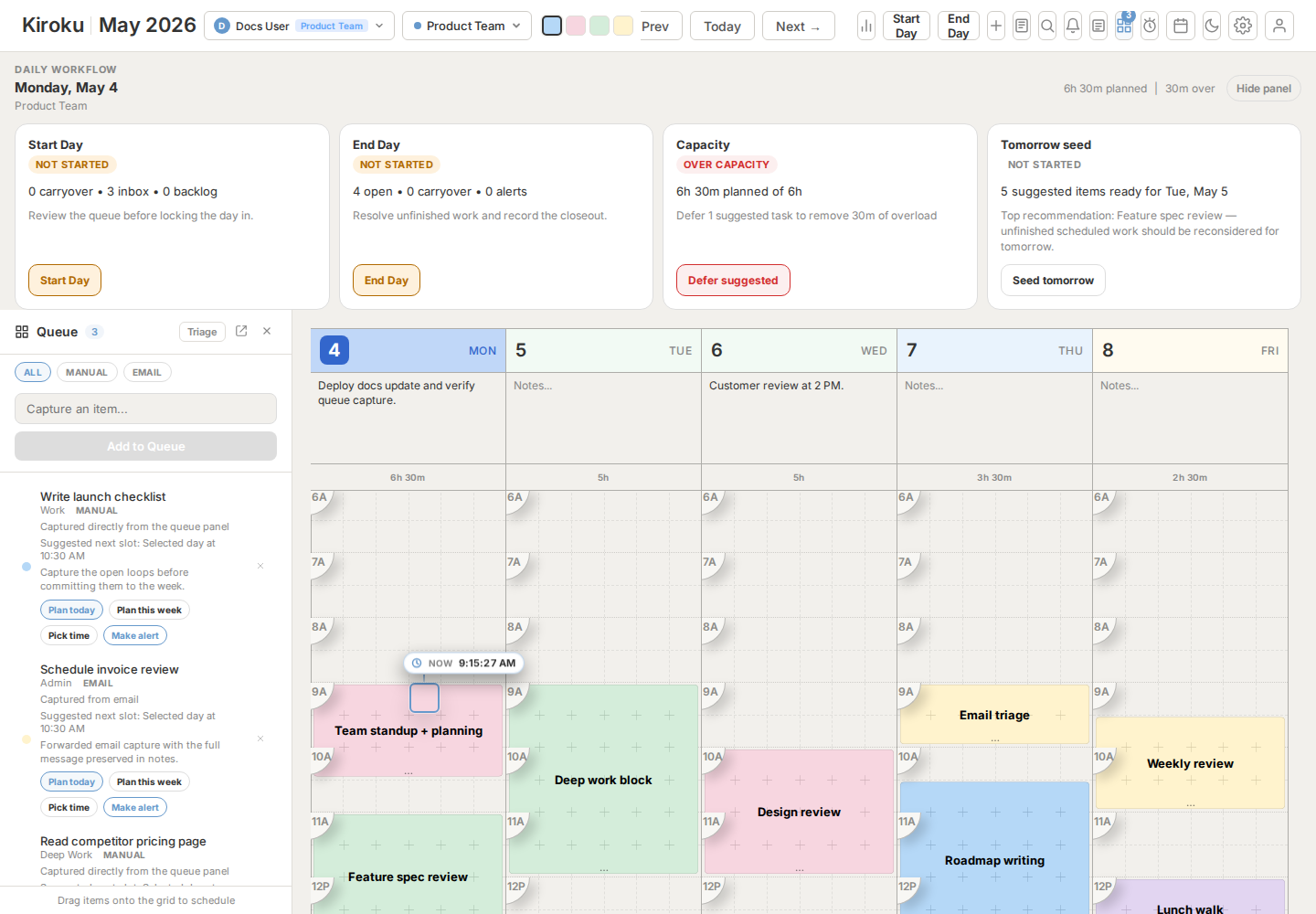Dismiss the Schedule invoice review item
1316x914 pixels.
260,739
